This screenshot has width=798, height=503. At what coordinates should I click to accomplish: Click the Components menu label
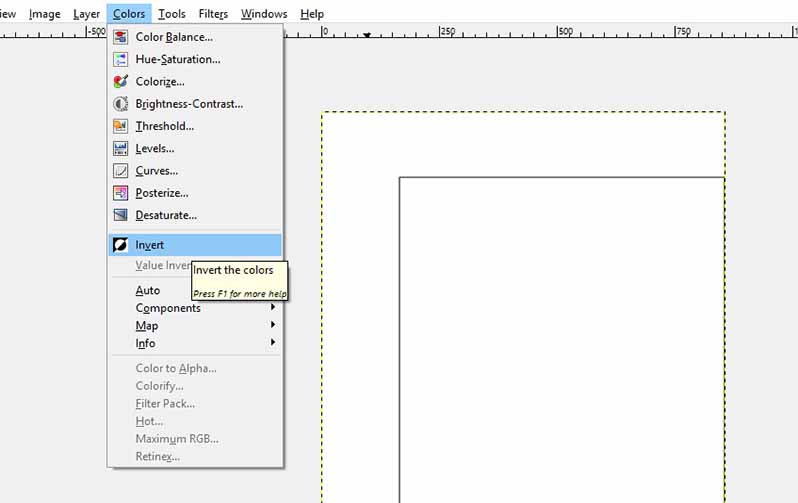(x=168, y=308)
